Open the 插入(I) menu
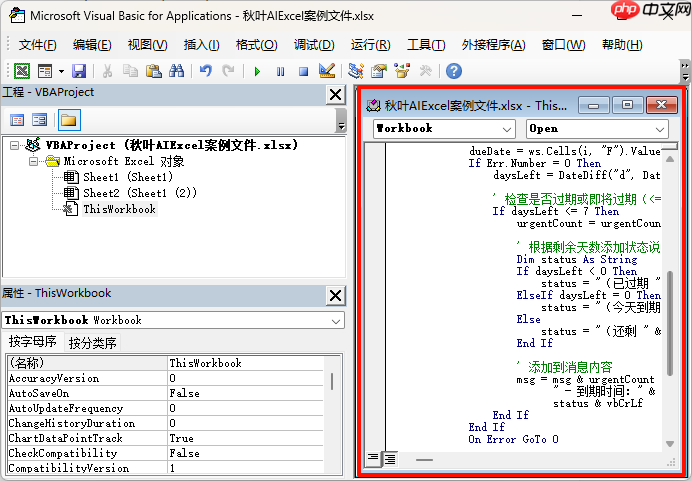 coord(201,45)
